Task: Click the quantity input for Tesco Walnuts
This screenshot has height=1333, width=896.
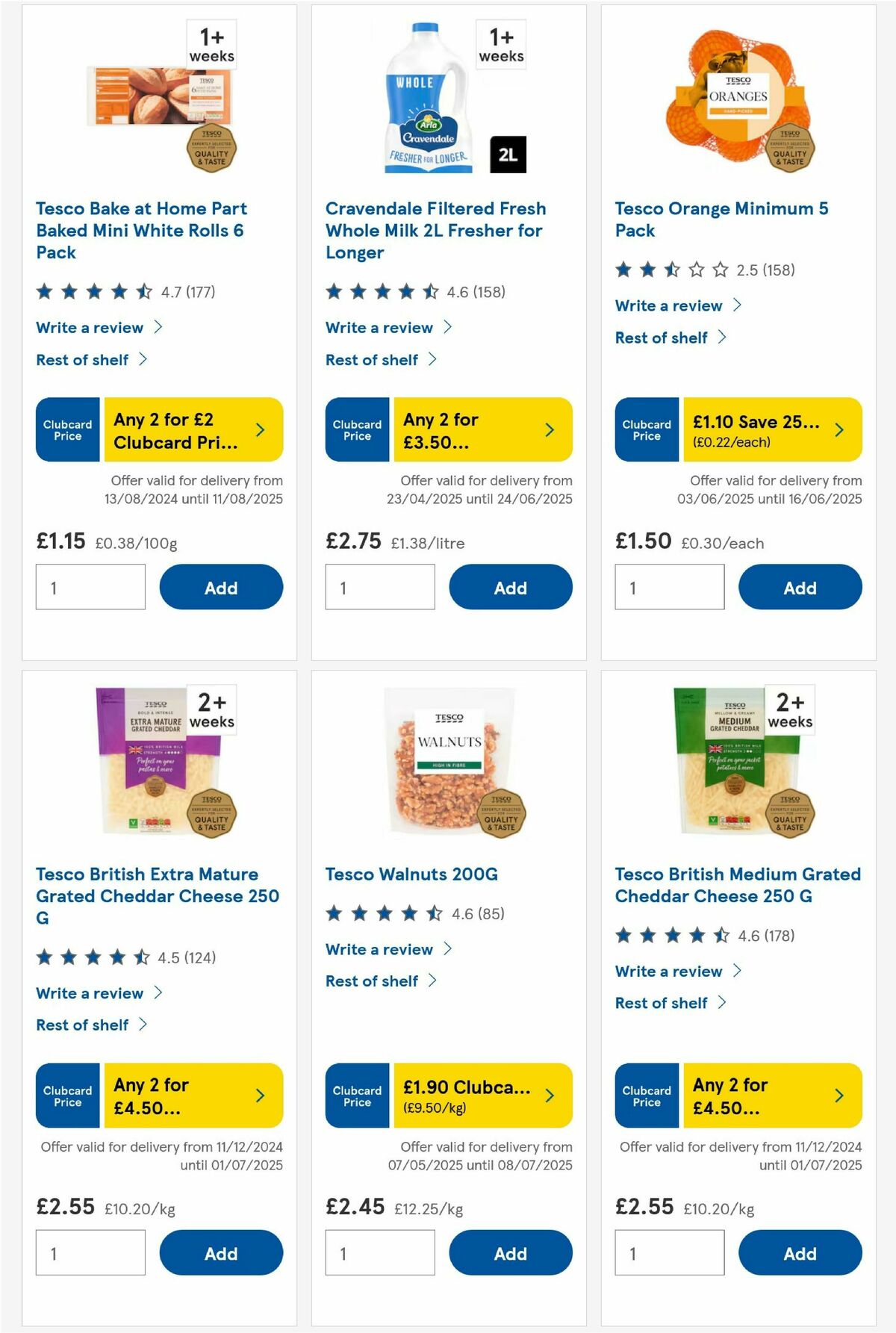Action: pyautogui.click(x=379, y=1252)
